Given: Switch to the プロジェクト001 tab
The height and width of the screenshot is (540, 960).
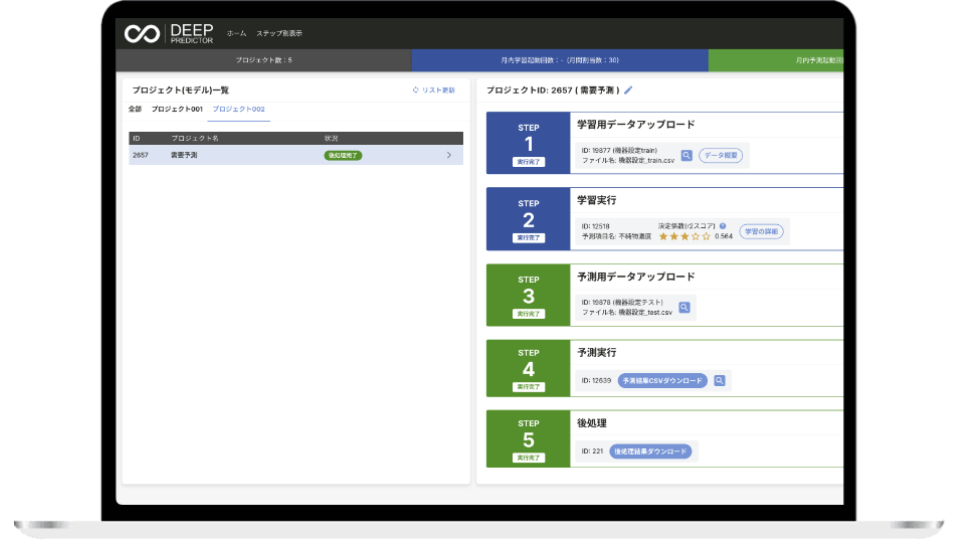Looking at the screenshot, I should 177,108.
